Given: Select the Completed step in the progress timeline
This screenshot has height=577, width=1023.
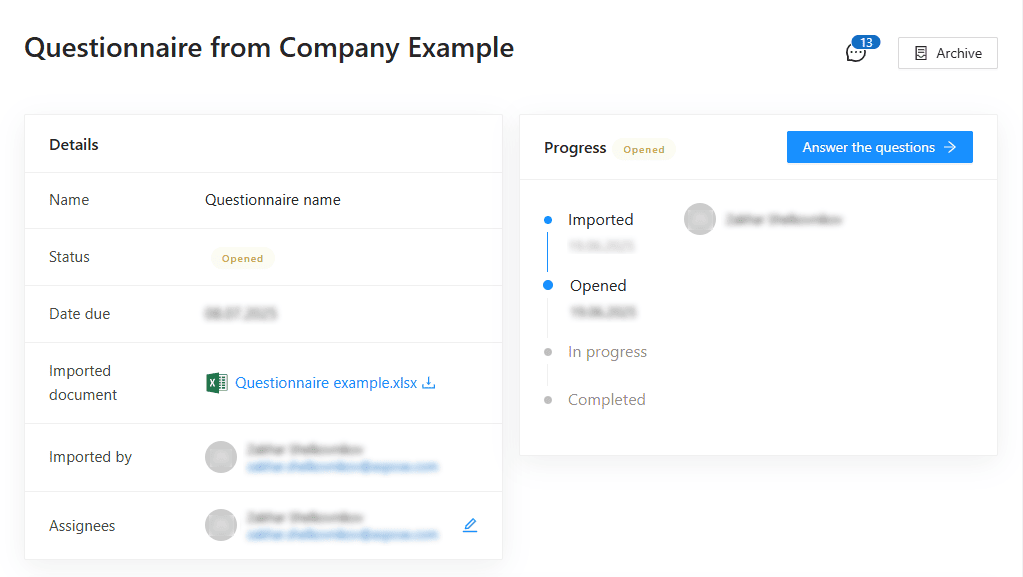Looking at the screenshot, I should (607, 399).
